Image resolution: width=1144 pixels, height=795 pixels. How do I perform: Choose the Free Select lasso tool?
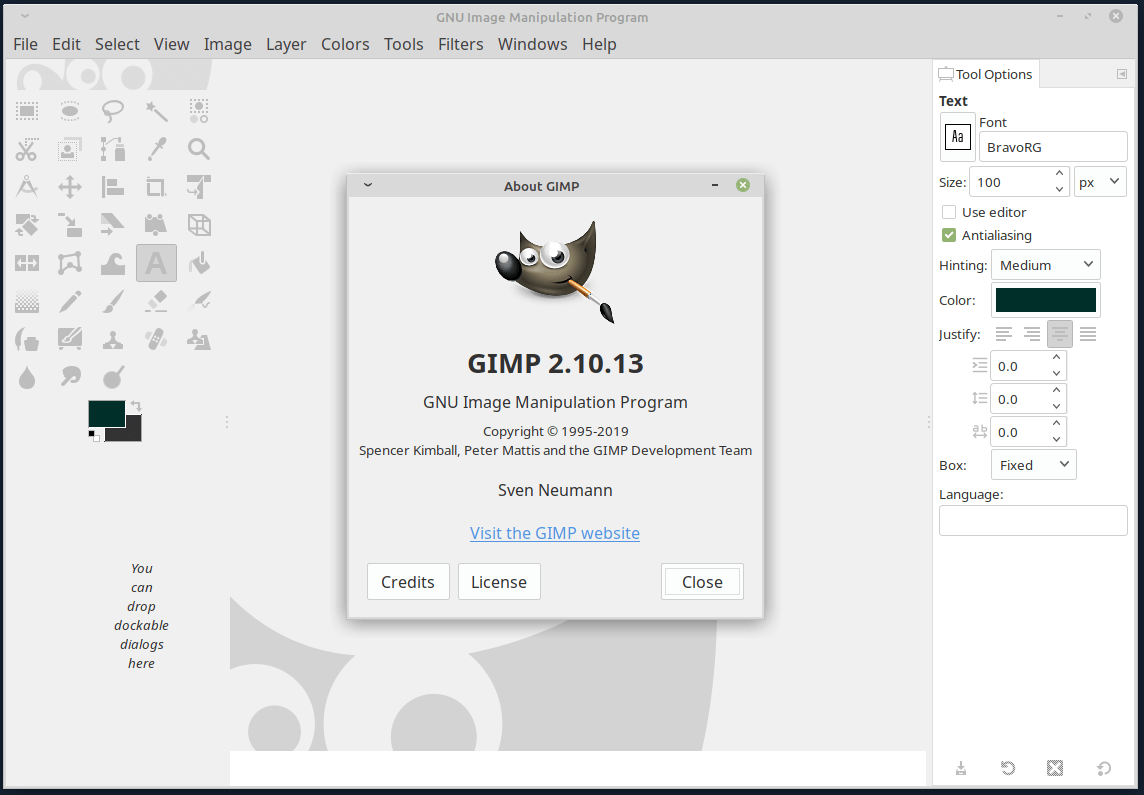pos(113,111)
